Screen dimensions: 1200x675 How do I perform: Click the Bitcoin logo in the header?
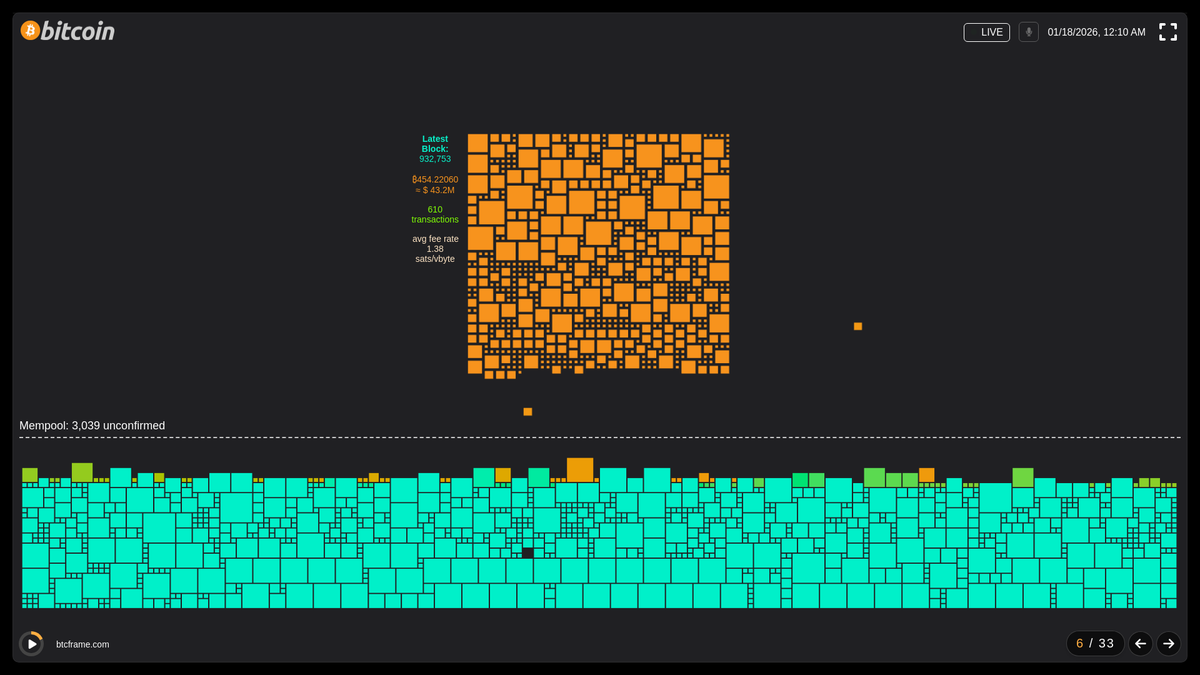tap(68, 31)
